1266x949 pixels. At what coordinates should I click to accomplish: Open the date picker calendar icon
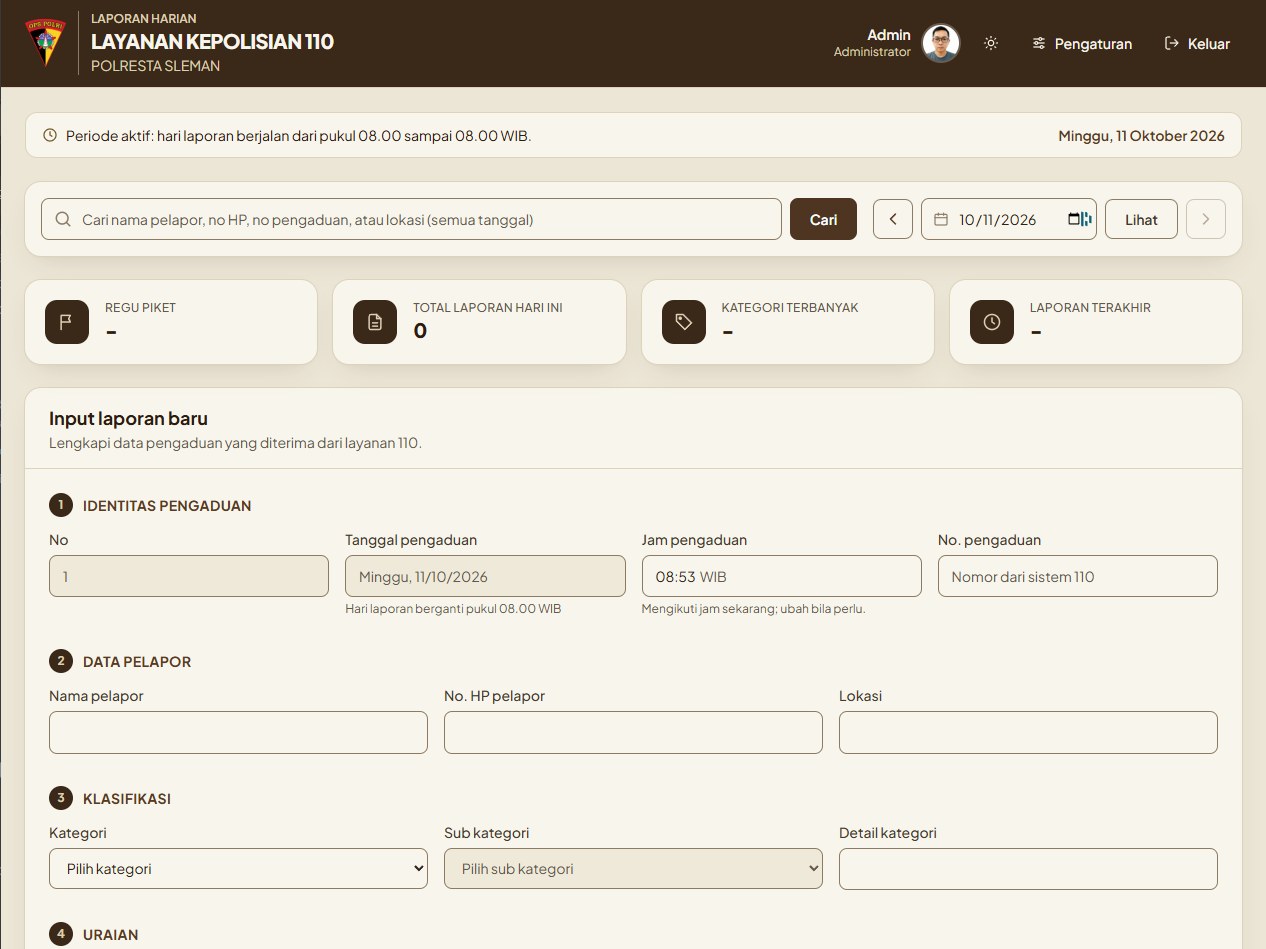[x=1074, y=219]
